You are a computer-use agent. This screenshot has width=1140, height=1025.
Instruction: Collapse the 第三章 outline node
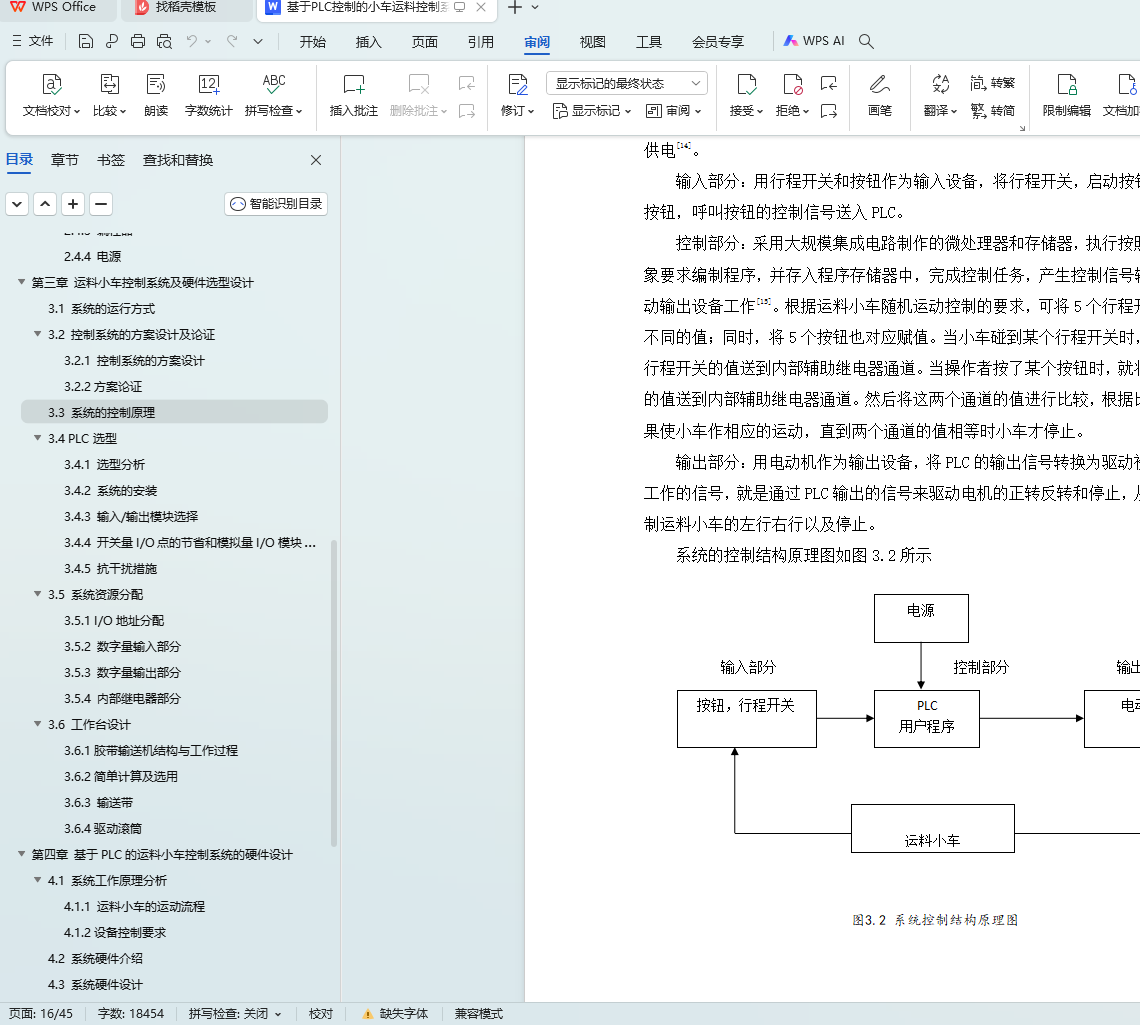(x=21, y=282)
